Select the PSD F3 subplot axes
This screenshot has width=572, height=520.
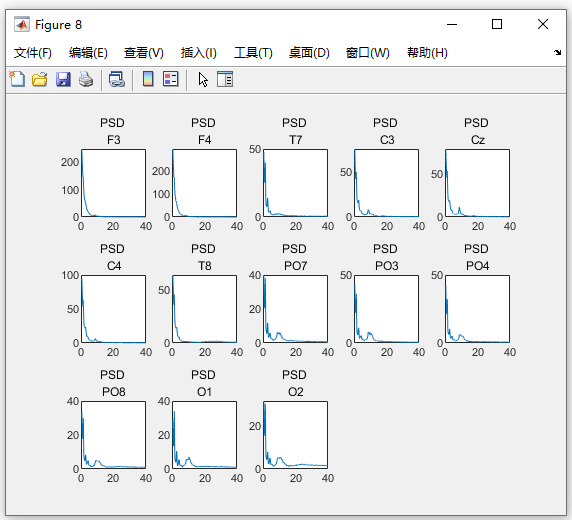click(x=113, y=183)
